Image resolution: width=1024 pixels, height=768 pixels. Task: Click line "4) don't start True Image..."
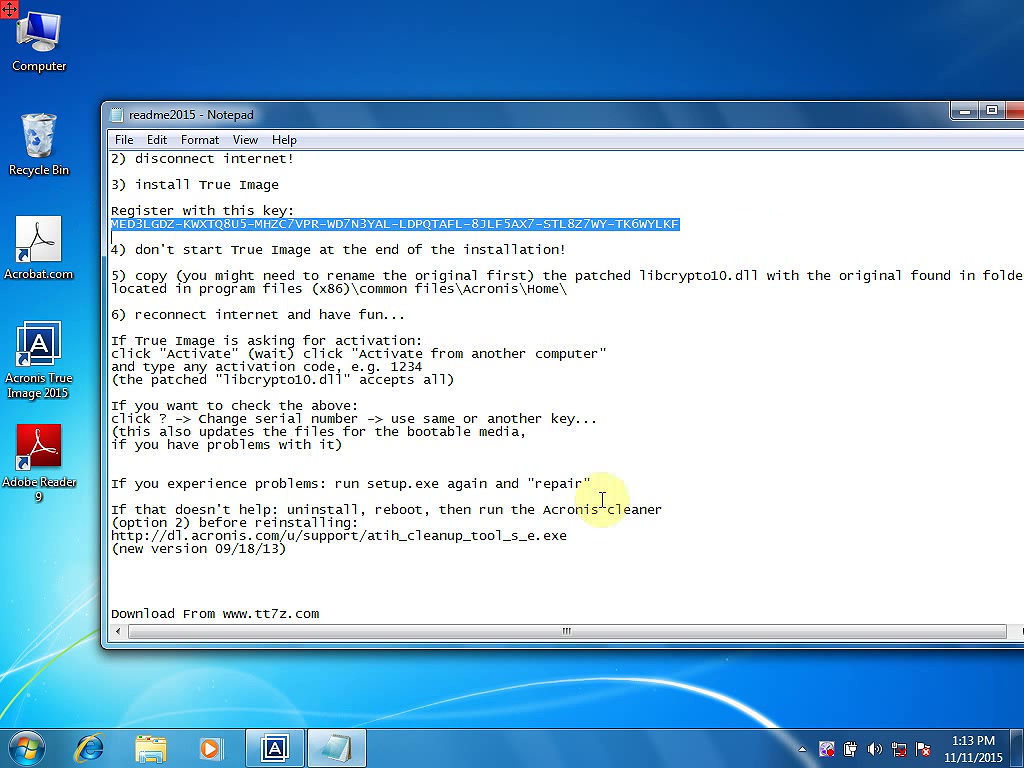click(x=338, y=249)
